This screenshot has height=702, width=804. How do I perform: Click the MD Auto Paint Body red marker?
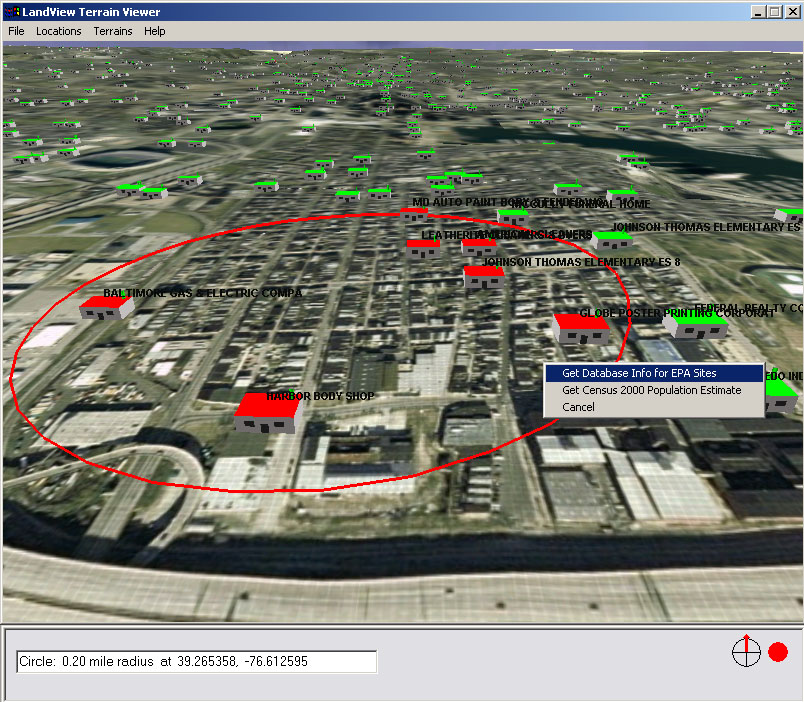[414, 214]
